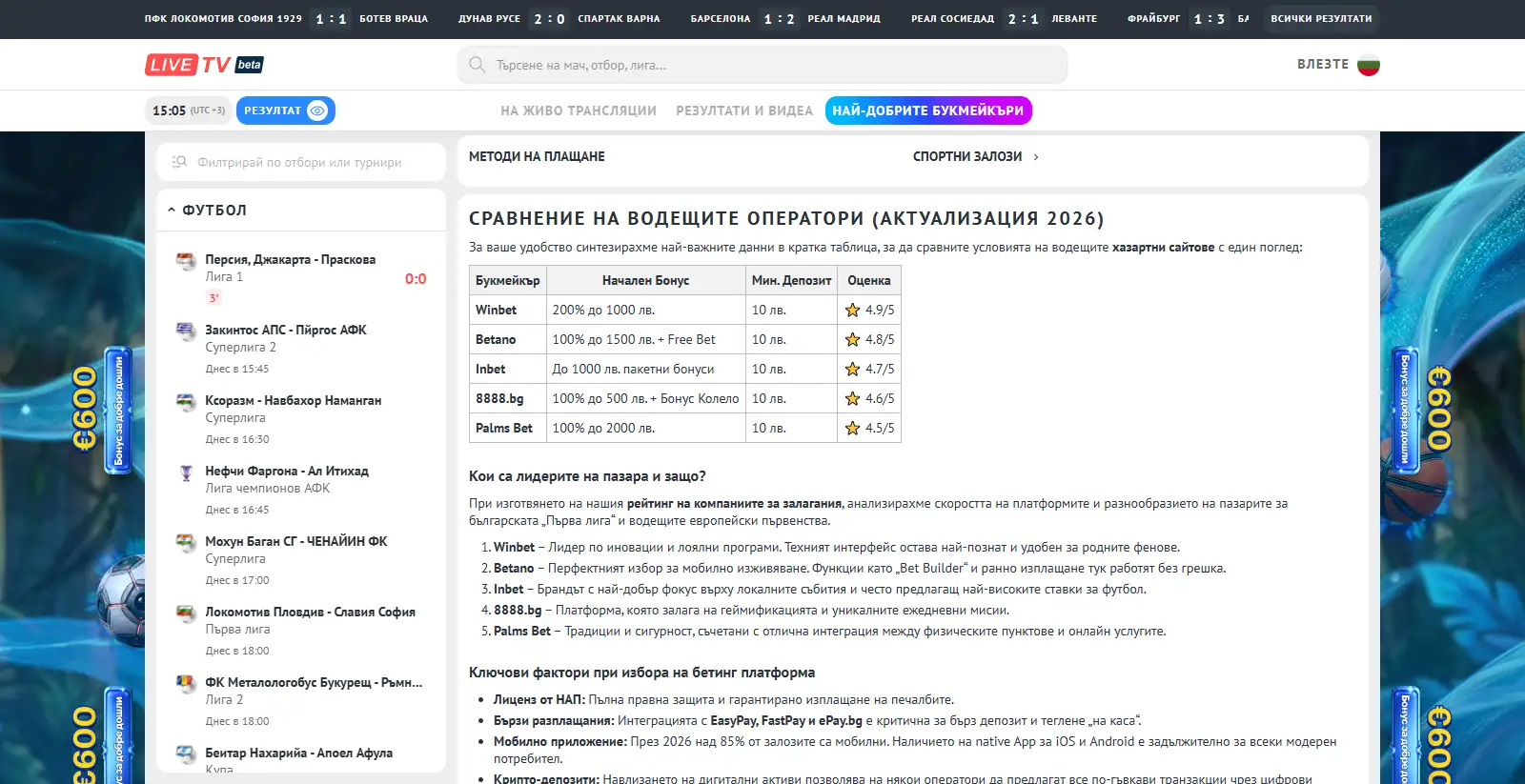Click league icon beside Локомотив Пловдив match
The image size is (1525, 784).
186,613
